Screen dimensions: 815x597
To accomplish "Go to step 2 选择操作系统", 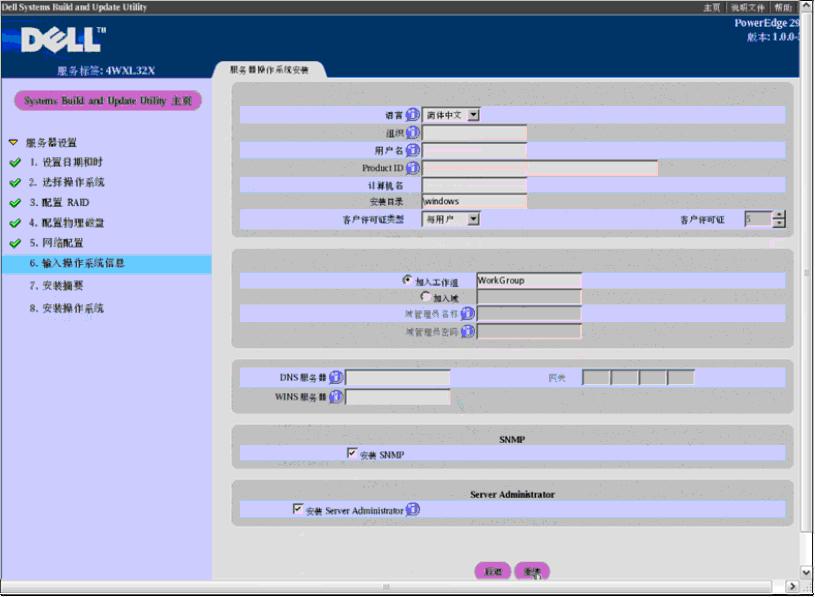I will pos(67,182).
